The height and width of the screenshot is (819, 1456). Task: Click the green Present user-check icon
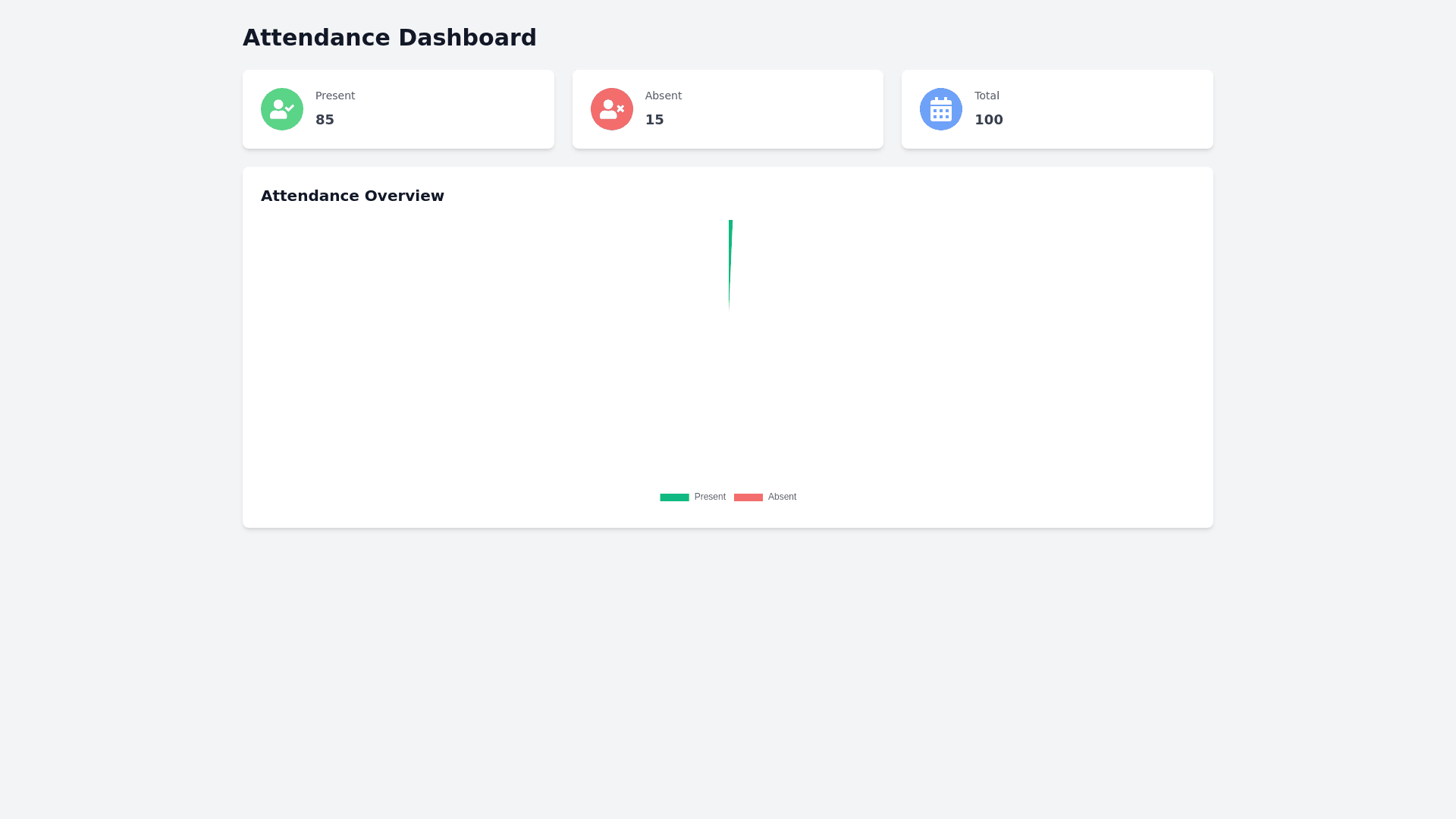point(282,109)
